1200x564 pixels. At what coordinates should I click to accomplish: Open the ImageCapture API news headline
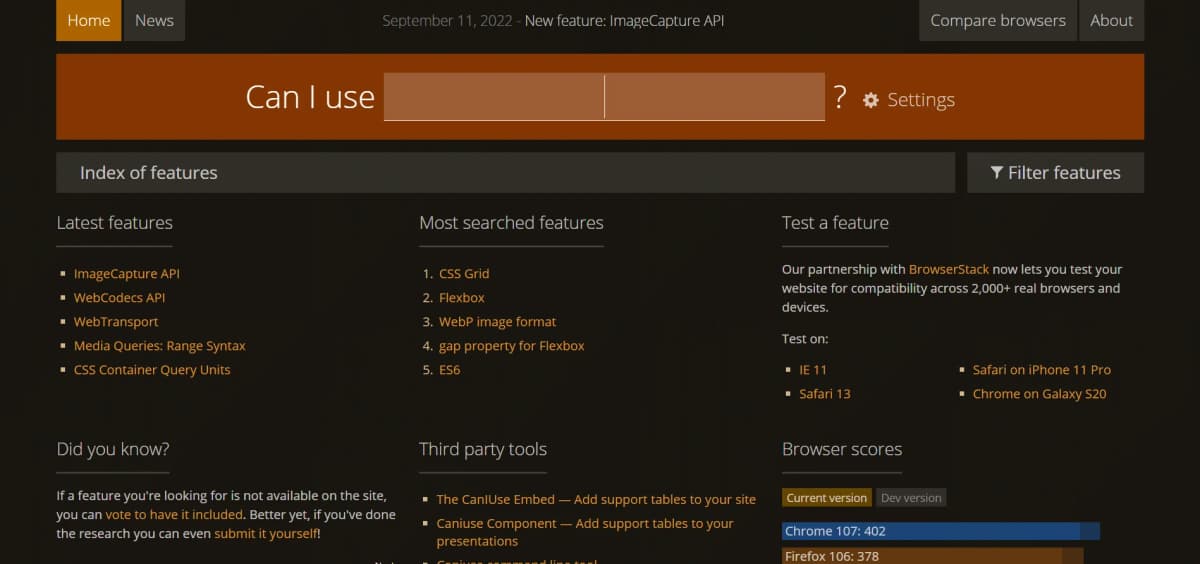click(x=624, y=20)
